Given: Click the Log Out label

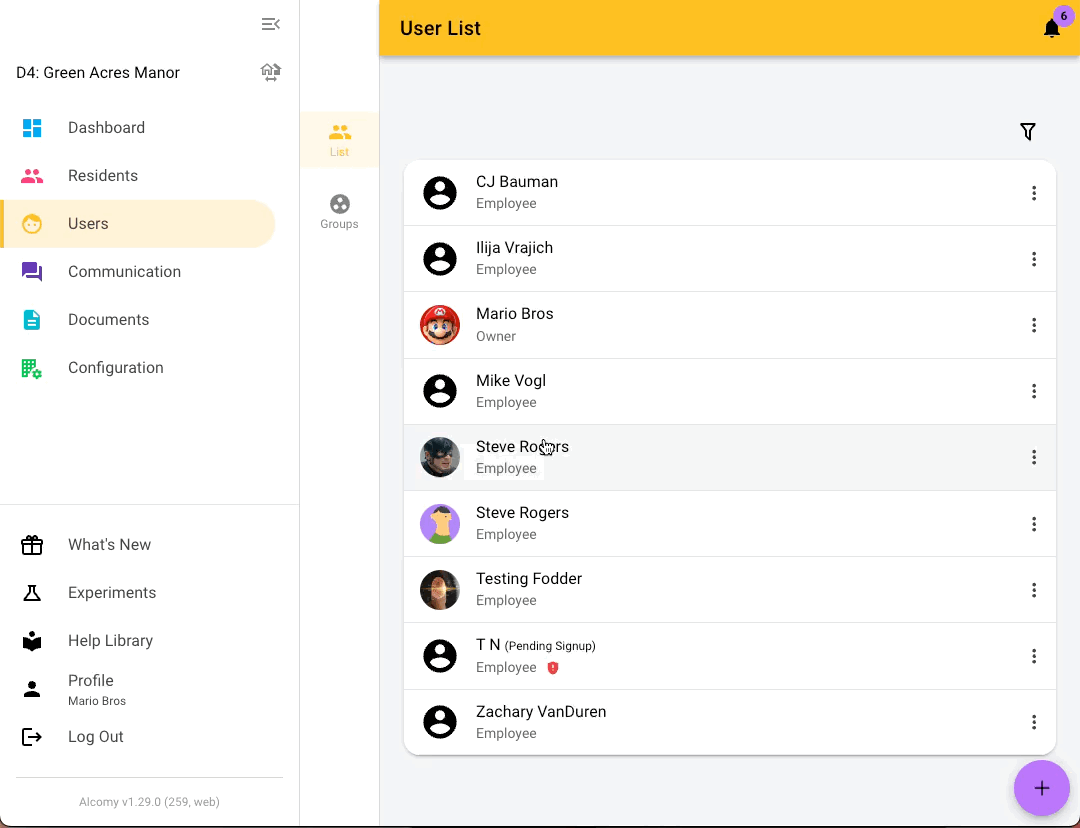Looking at the screenshot, I should (96, 736).
